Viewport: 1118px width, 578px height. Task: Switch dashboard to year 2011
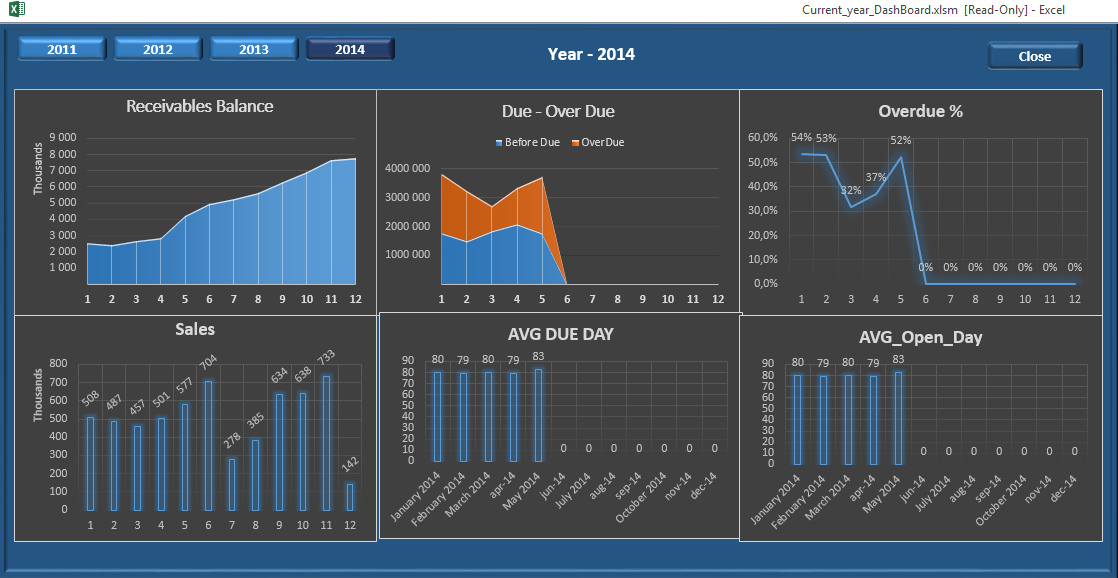(x=62, y=49)
